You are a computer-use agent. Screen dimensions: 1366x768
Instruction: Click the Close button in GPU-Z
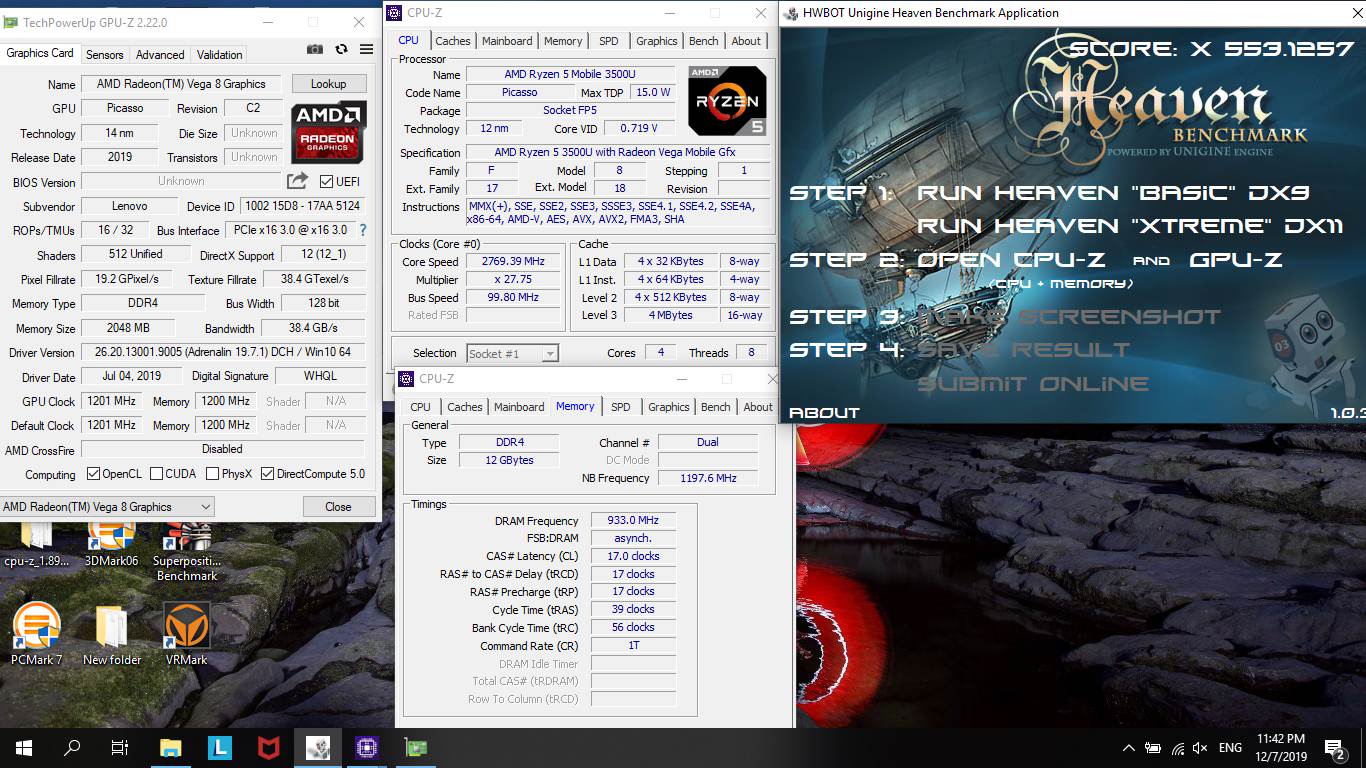[338, 507]
